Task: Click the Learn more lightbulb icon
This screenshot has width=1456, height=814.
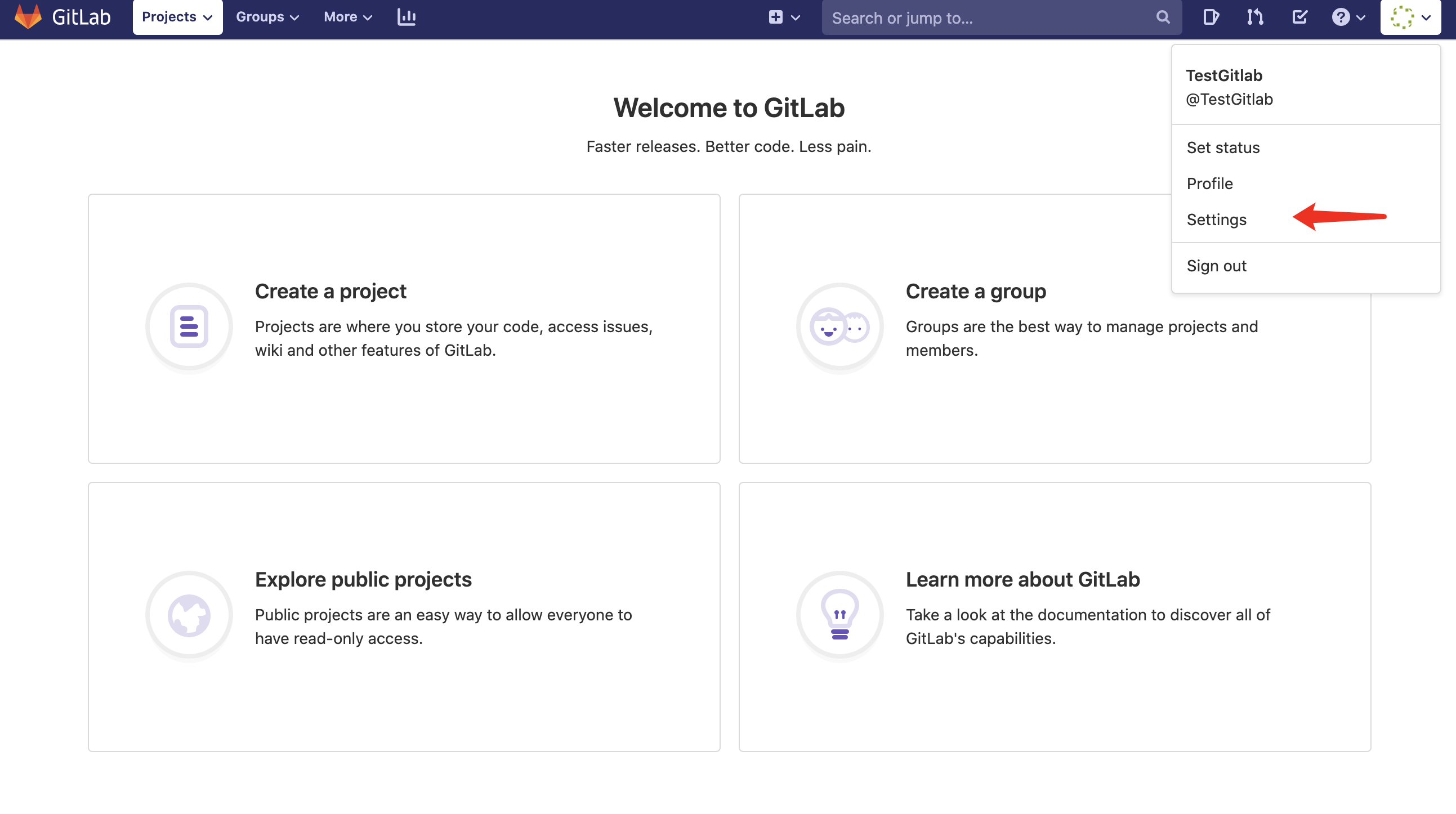Action: tap(839, 615)
